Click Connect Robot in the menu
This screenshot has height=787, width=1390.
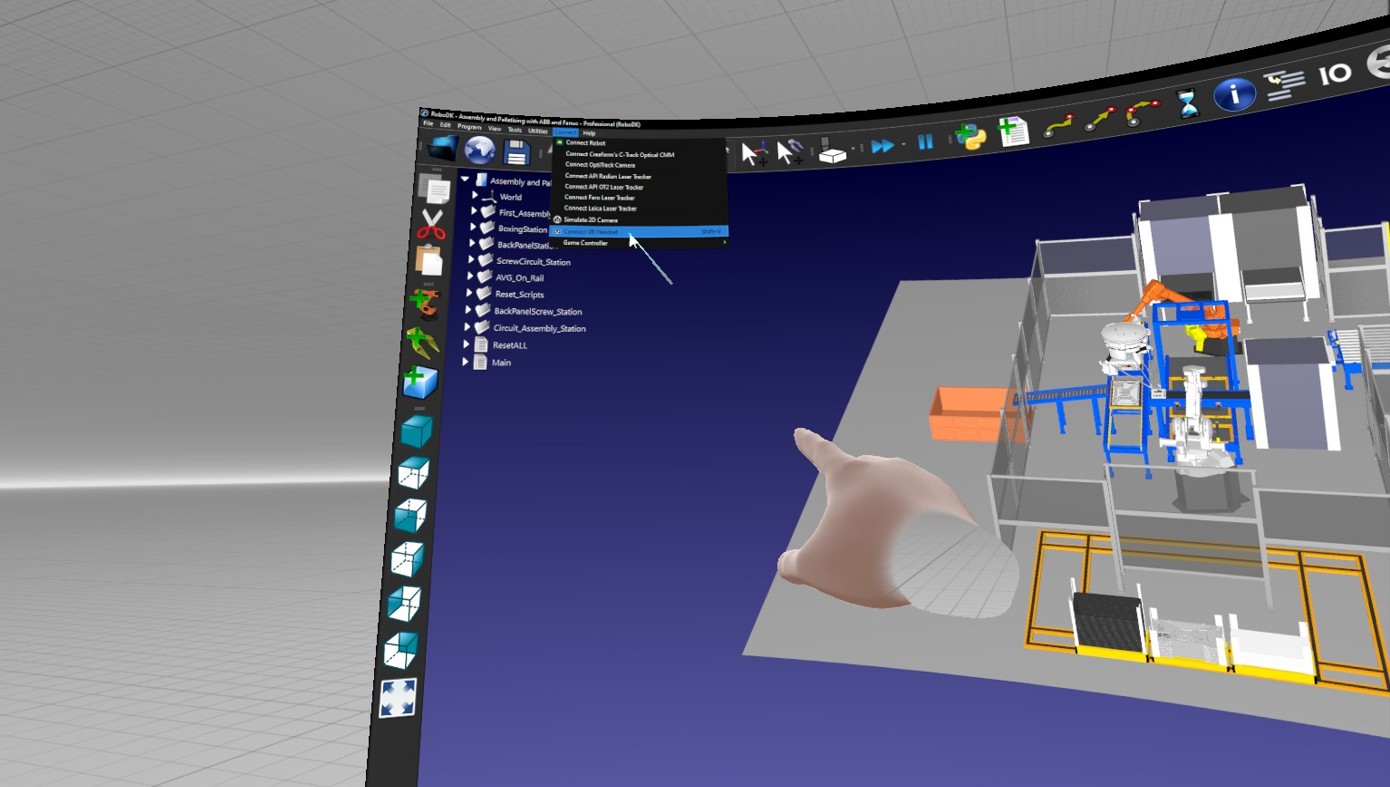tap(585, 143)
